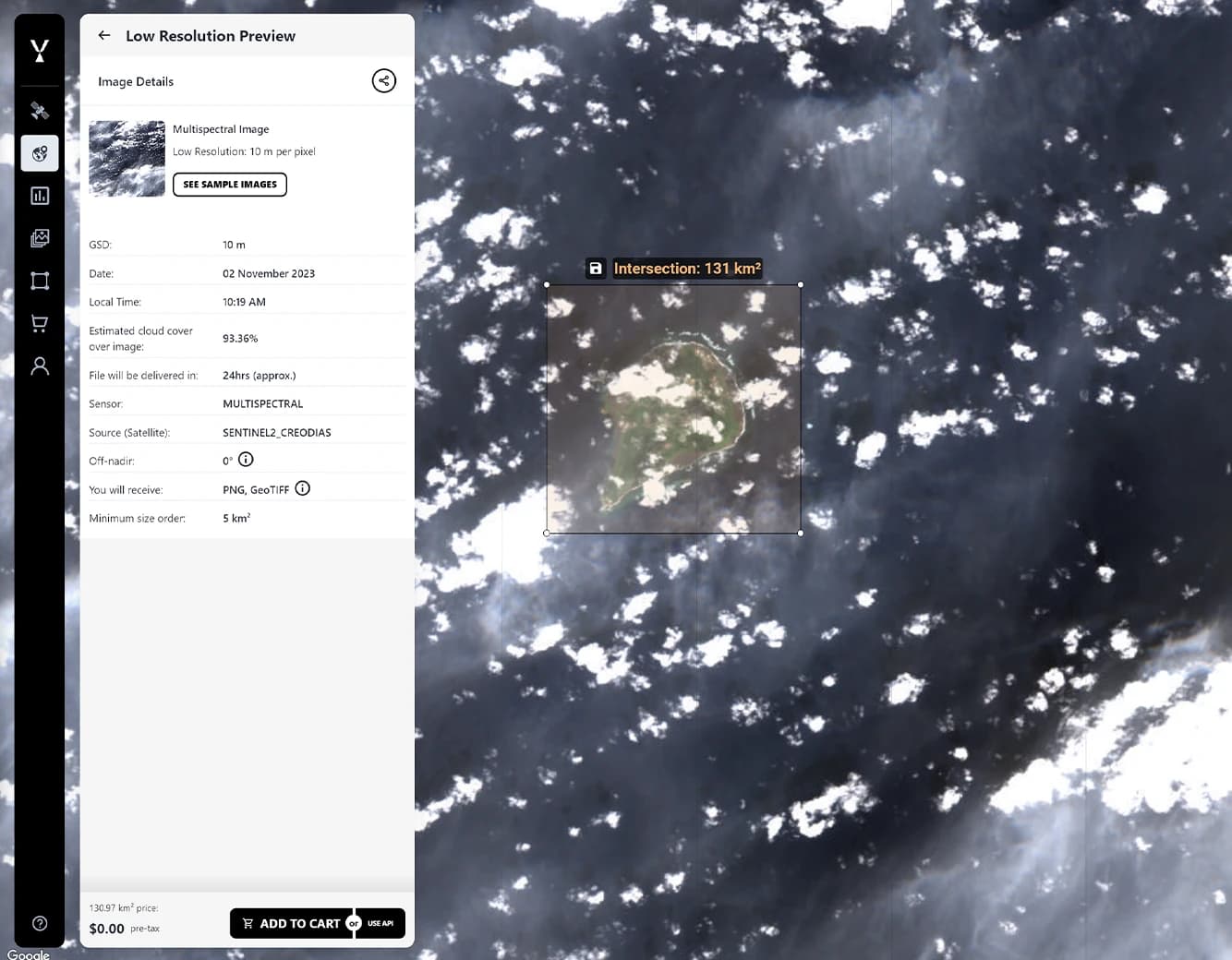Click the save icon beside Intersection label

(x=596, y=269)
